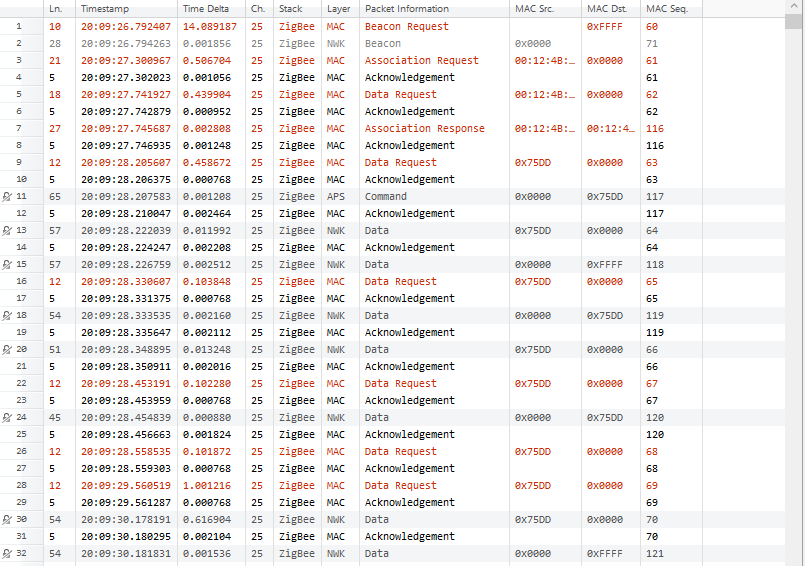Click the APS layer cell in row 11
Image resolution: width=805 pixels, height=566 pixels.
pos(336,197)
